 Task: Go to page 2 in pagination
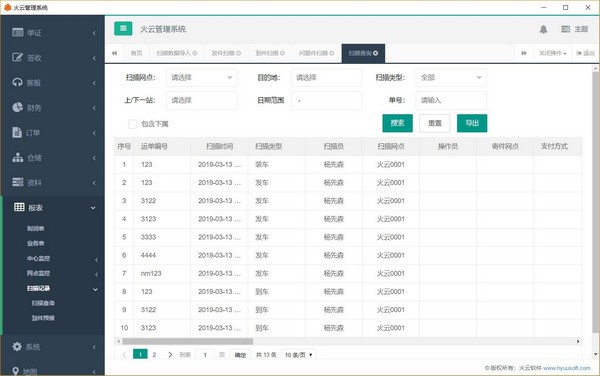click(x=154, y=355)
